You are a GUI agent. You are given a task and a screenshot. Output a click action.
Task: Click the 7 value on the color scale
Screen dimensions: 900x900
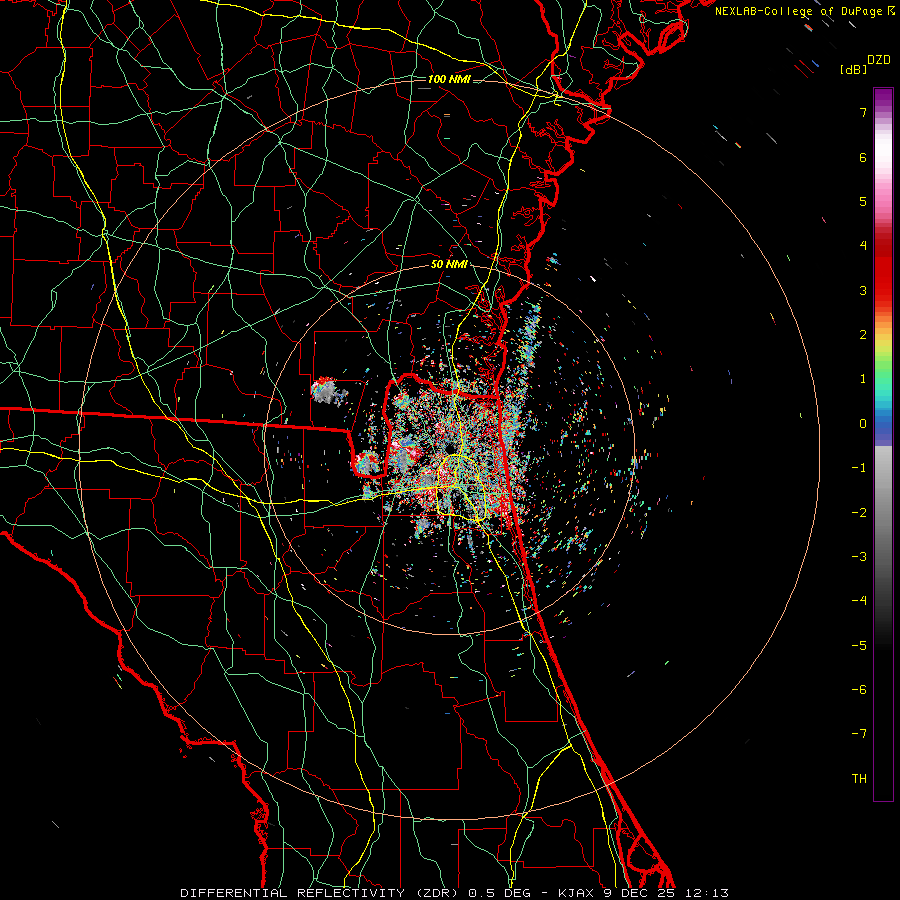863,112
